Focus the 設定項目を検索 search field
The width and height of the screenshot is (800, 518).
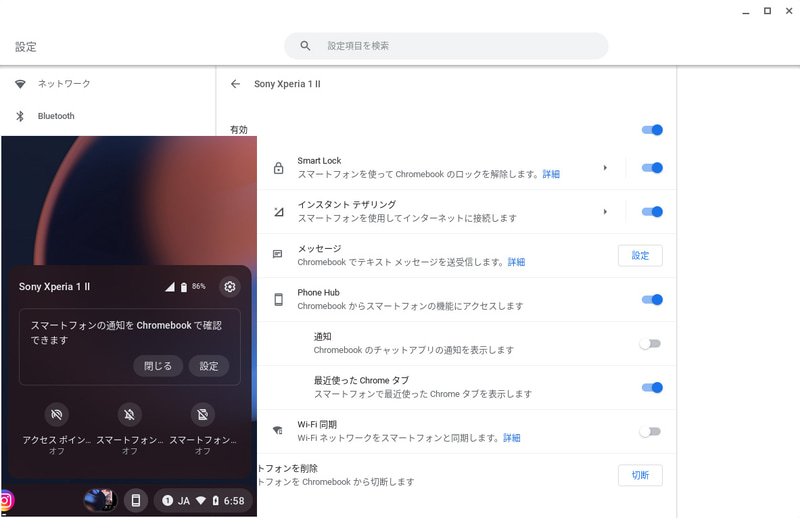[446, 46]
